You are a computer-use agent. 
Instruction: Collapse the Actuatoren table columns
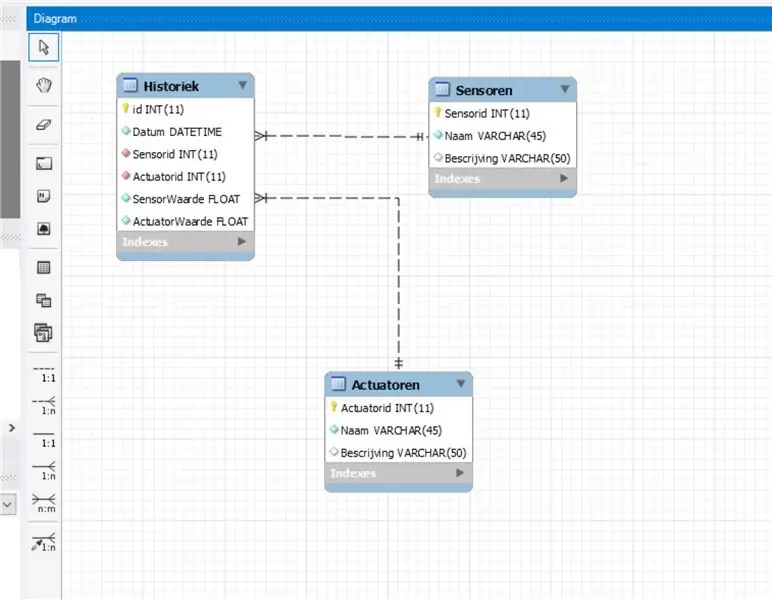[461, 383]
